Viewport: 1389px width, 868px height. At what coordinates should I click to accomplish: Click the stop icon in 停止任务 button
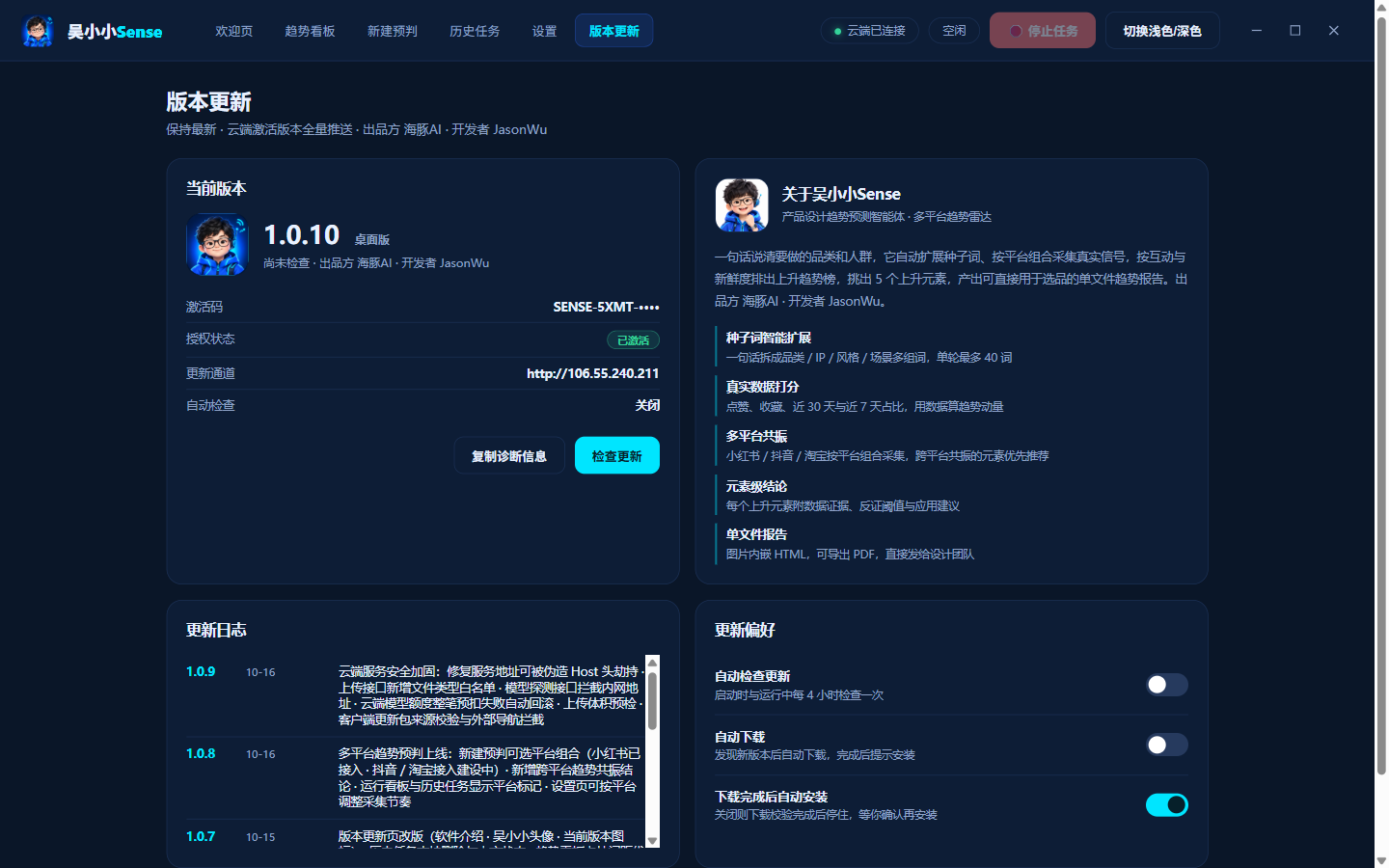pyautogui.click(x=1016, y=31)
